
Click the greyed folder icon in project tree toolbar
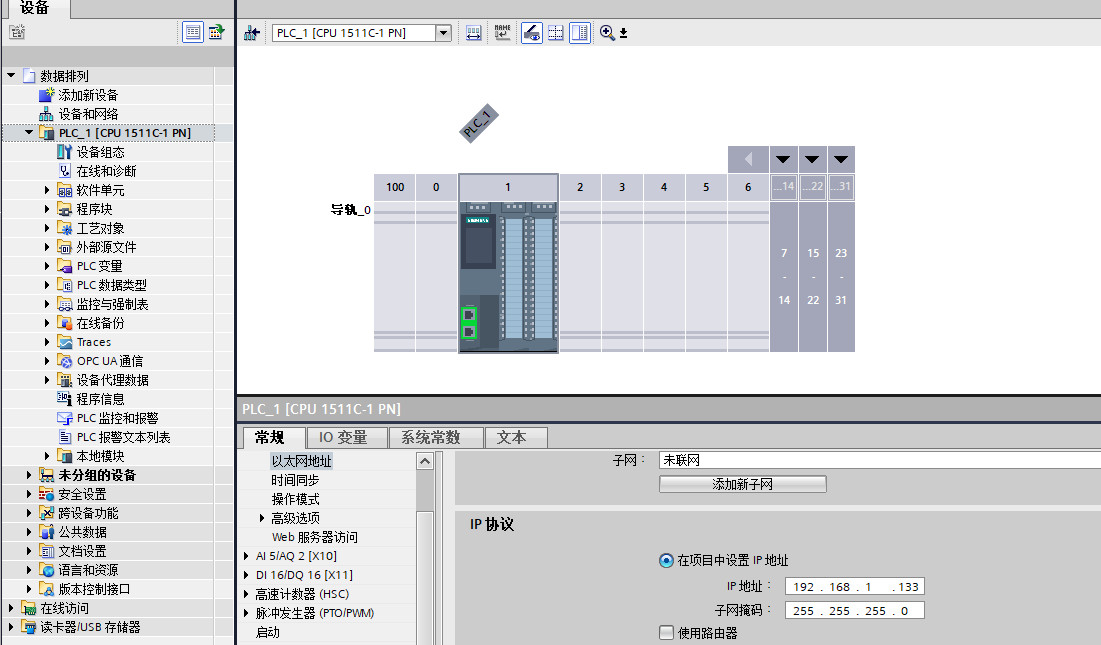[17, 32]
